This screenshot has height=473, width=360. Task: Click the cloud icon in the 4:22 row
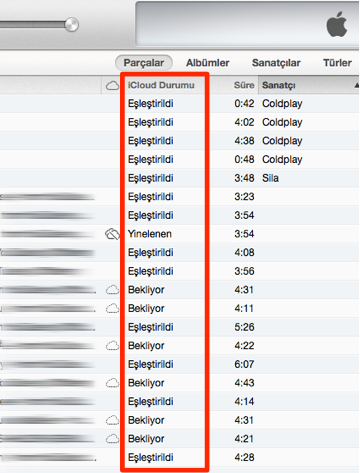tap(112, 346)
